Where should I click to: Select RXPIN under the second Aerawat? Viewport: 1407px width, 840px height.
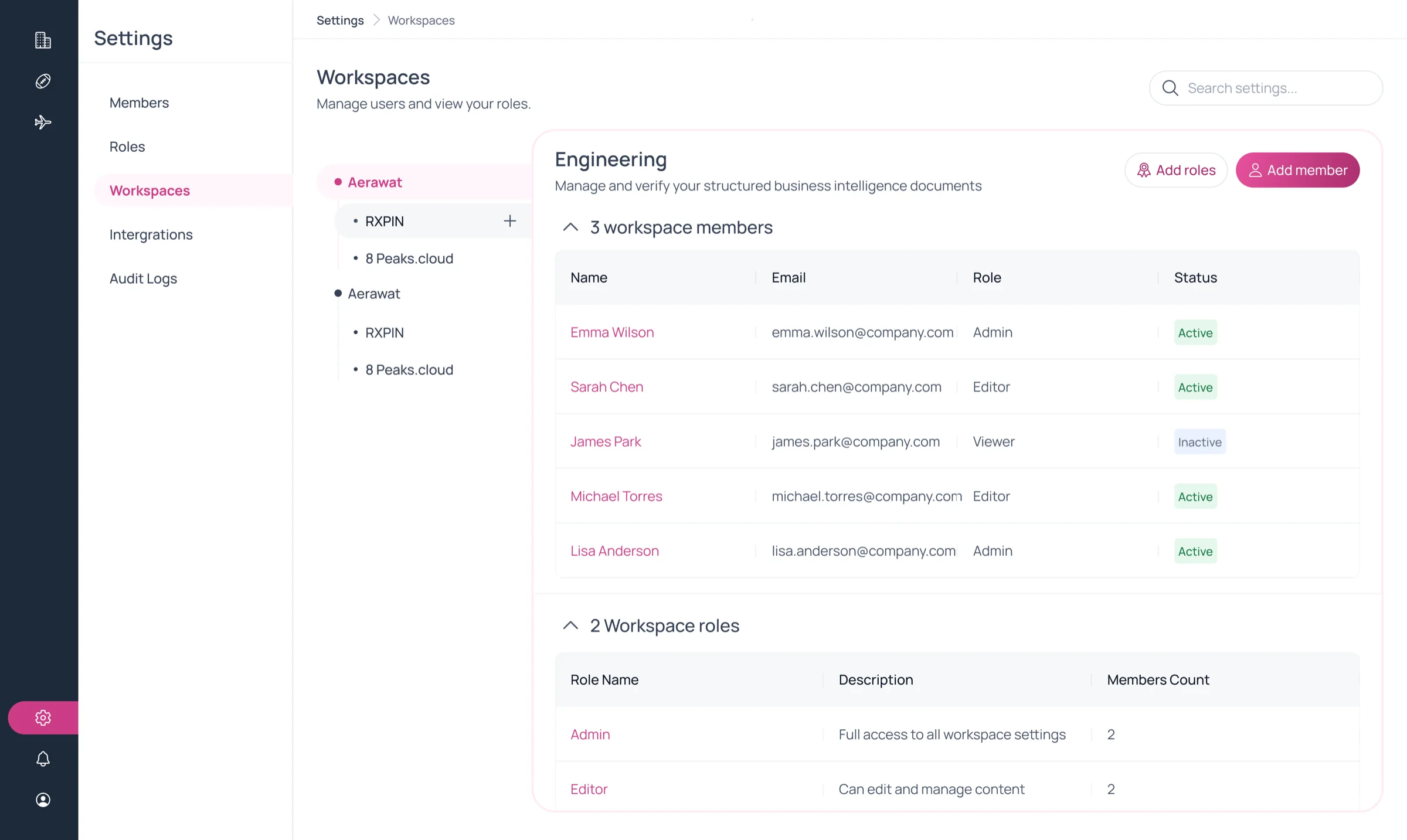pos(385,332)
